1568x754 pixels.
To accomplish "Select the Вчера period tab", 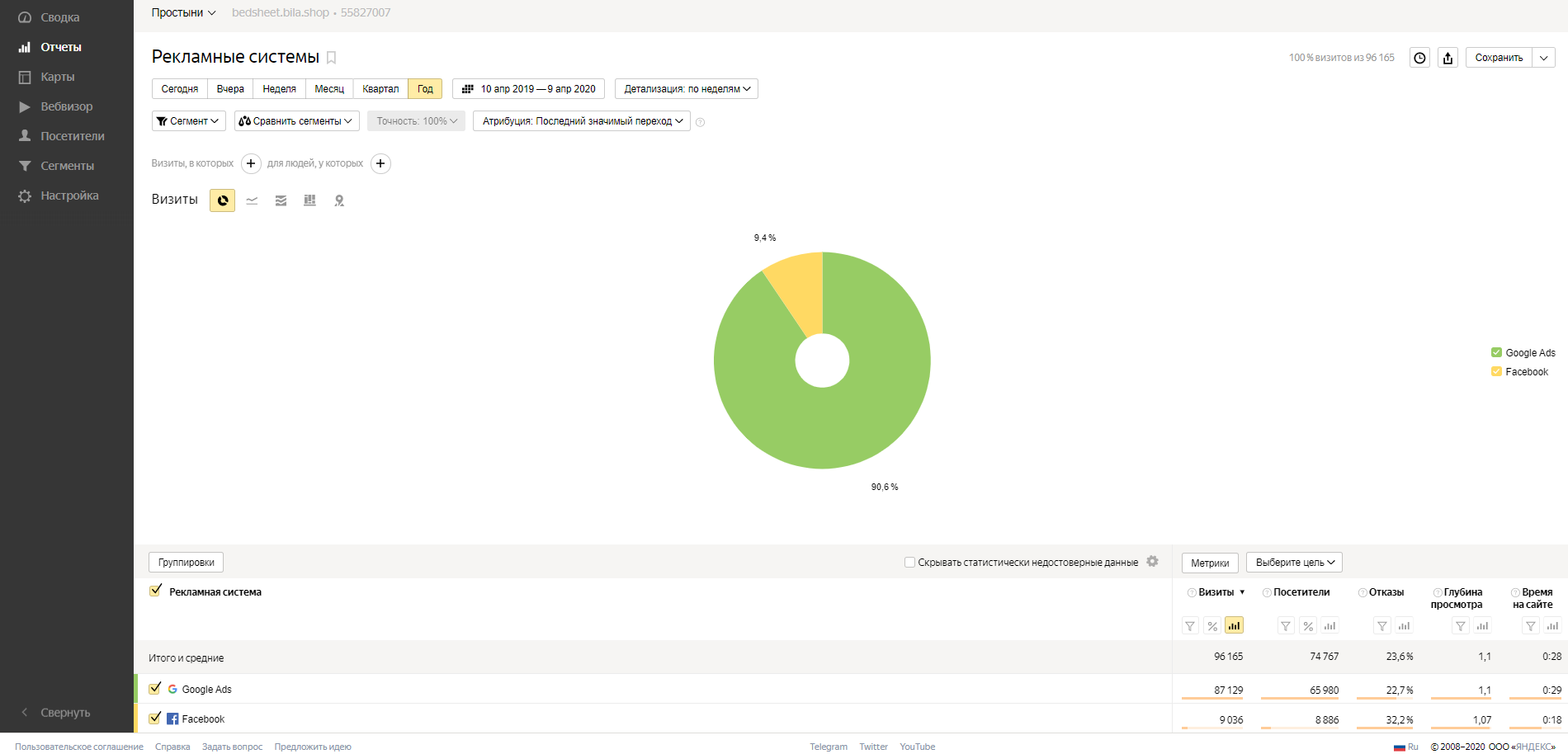I will click(x=230, y=88).
